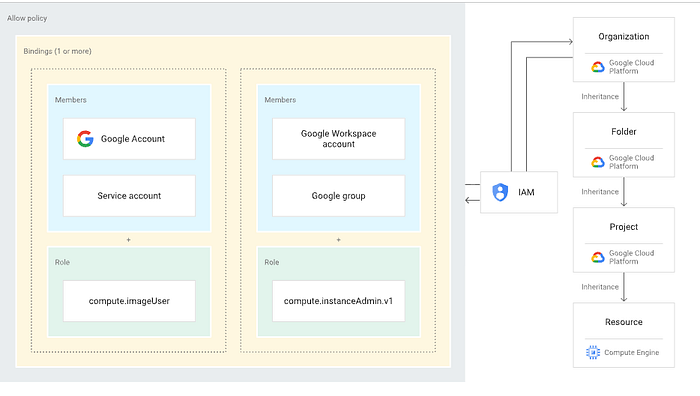Click Inheritance label between Project and Resource

pyautogui.click(x=600, y=287)
